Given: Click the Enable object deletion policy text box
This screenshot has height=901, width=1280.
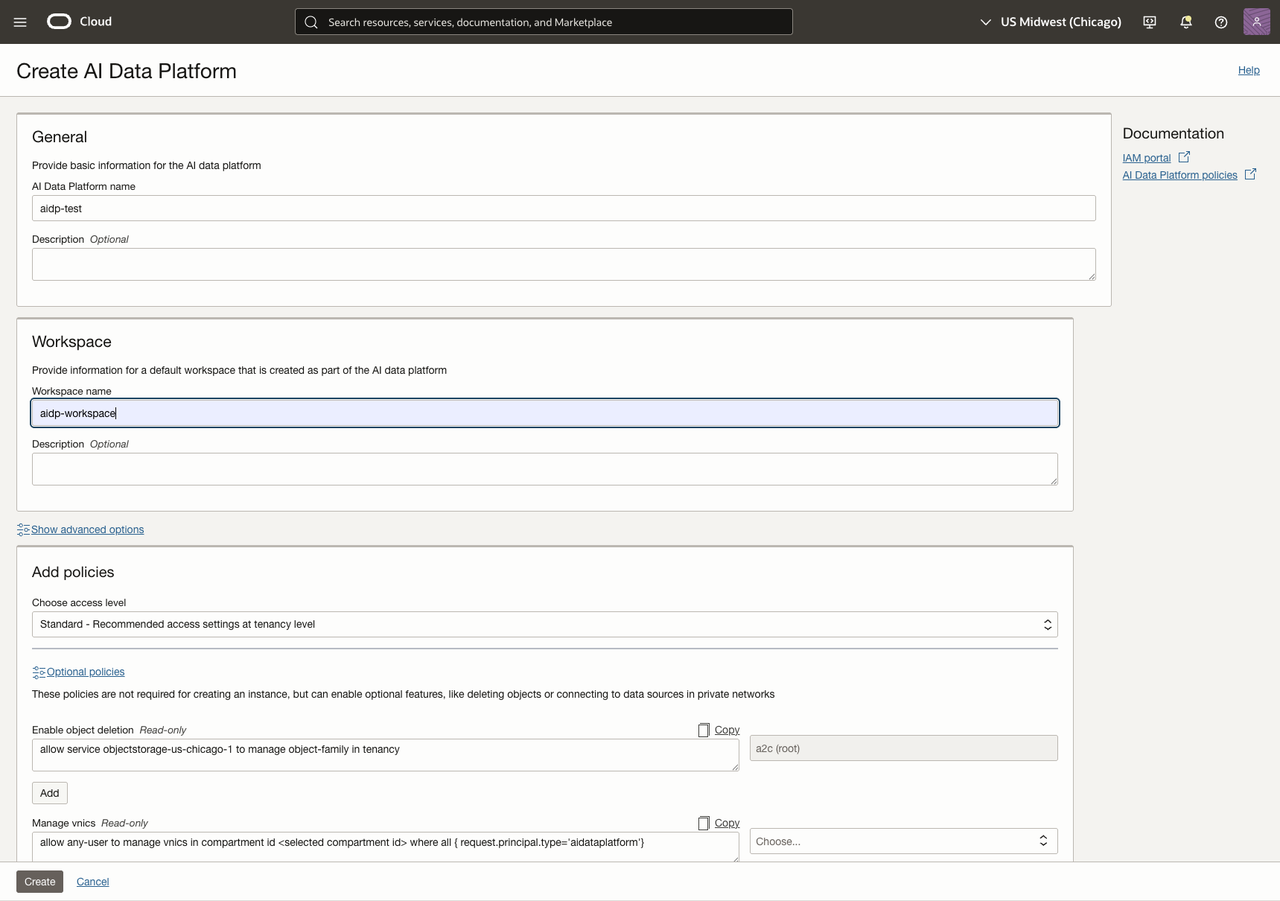Looking at the screenshot, I should tap(386, 755).
